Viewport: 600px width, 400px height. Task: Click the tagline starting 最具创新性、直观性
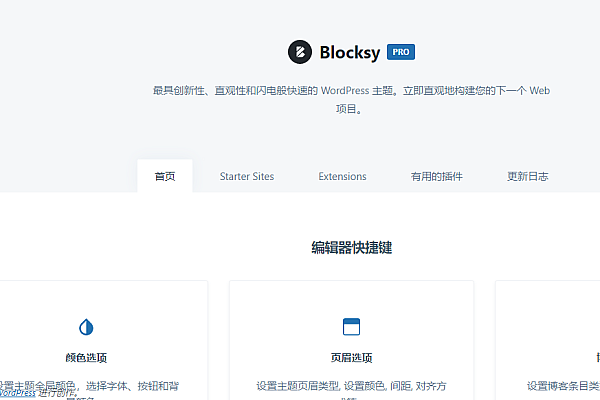coord(351,100)
